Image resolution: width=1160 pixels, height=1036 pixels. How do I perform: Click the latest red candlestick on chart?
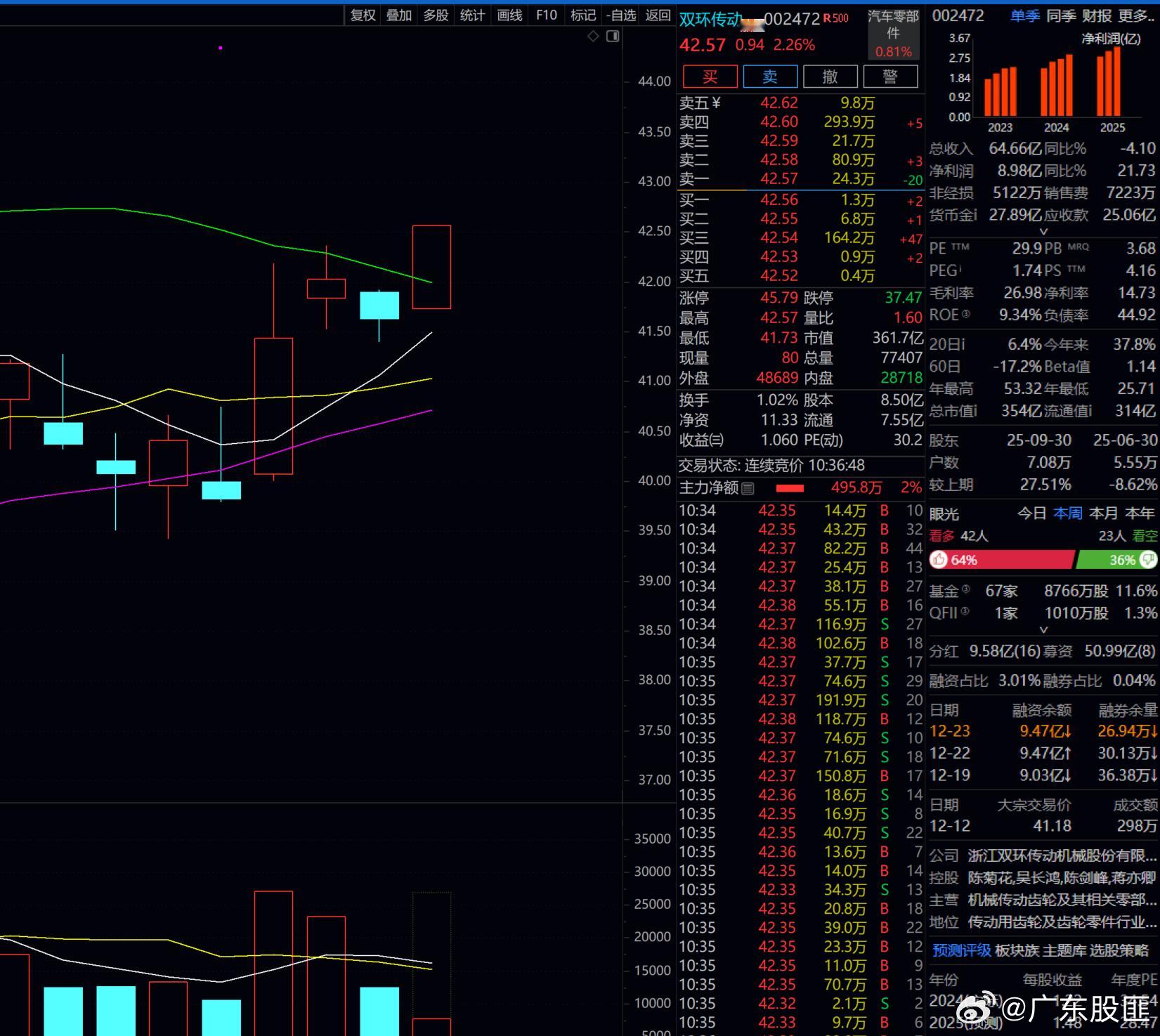(x=431, y=267)
